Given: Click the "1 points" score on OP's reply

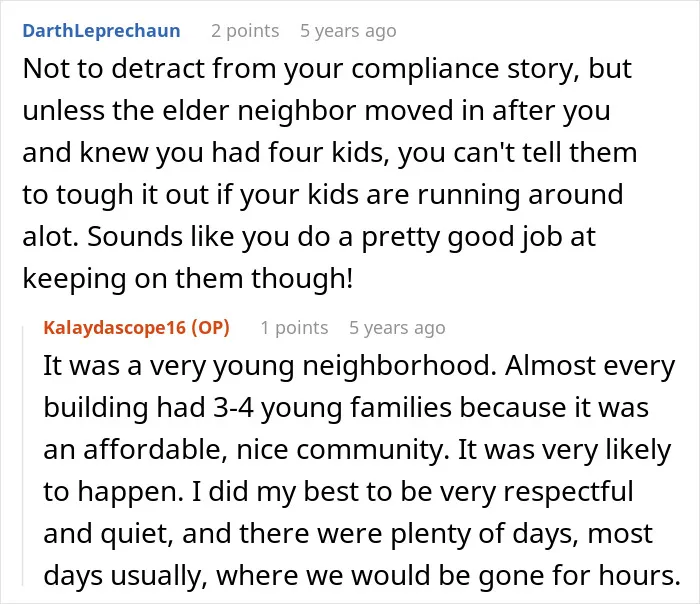Looking at the screenshot, I should click(x=294, y=328).
